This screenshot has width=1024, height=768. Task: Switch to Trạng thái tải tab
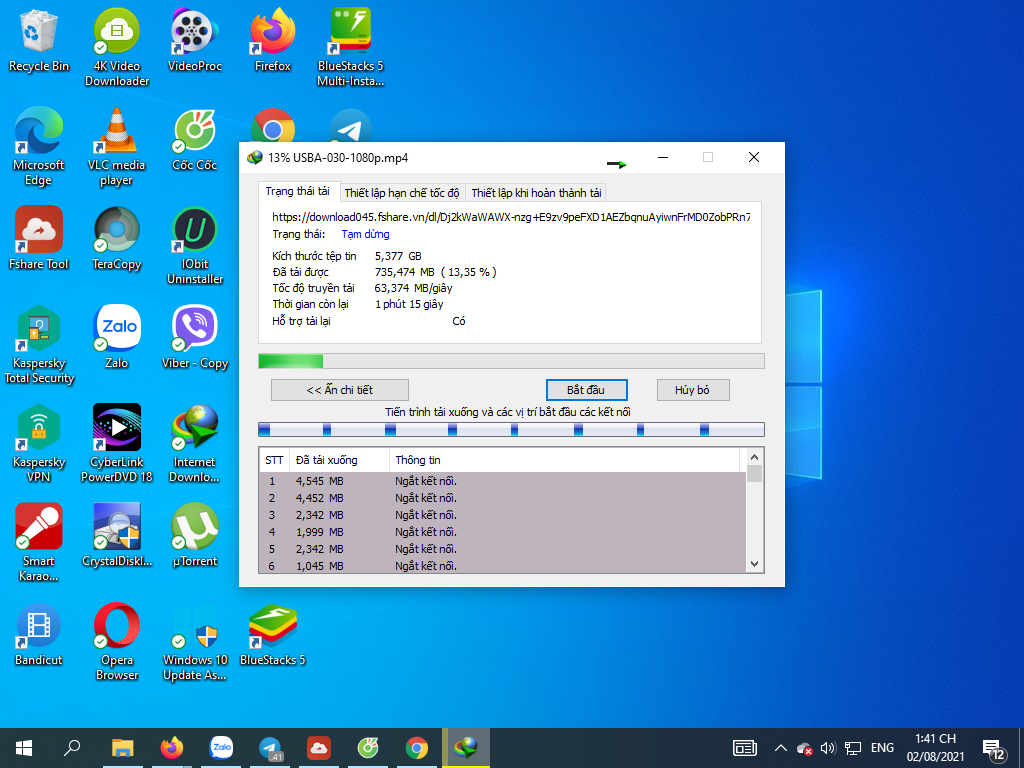click(x=298, y=191)
